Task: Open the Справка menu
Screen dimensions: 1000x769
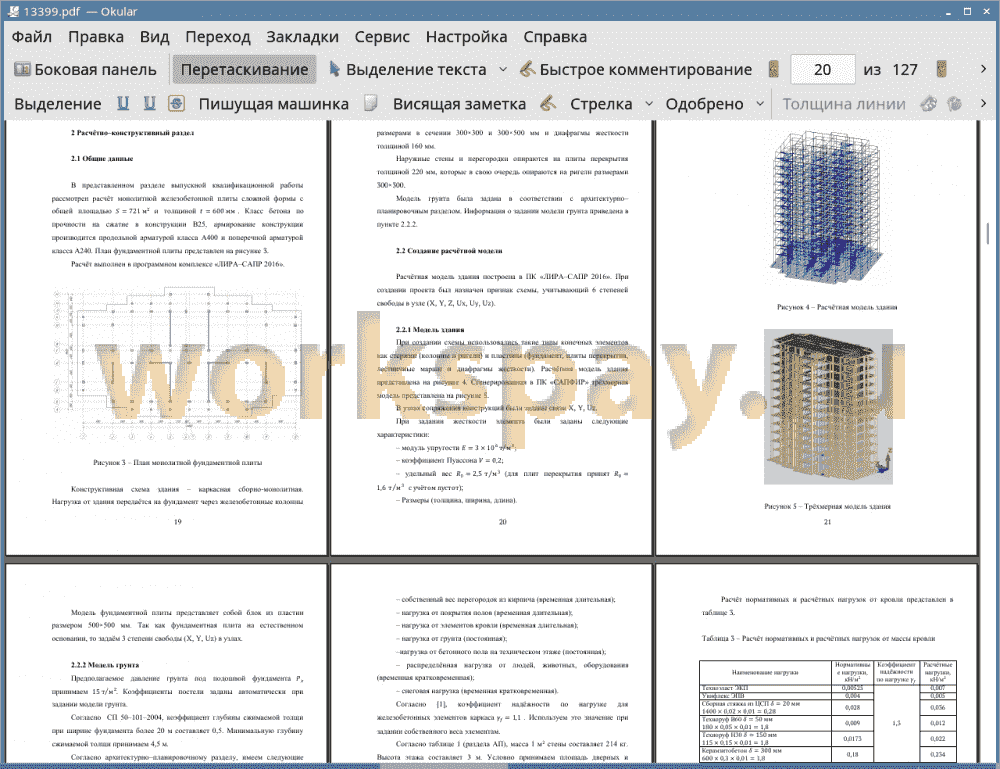Action: pos(555,37)
